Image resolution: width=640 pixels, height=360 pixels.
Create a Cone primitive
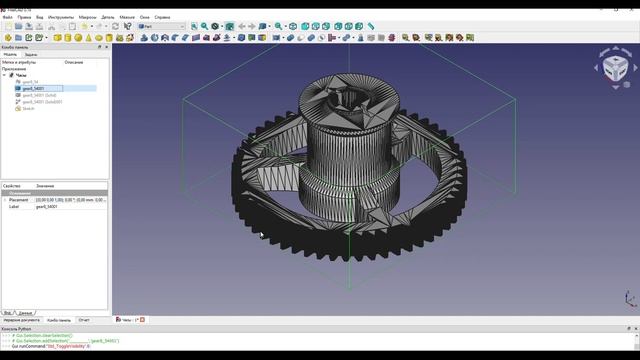point(88,38)
